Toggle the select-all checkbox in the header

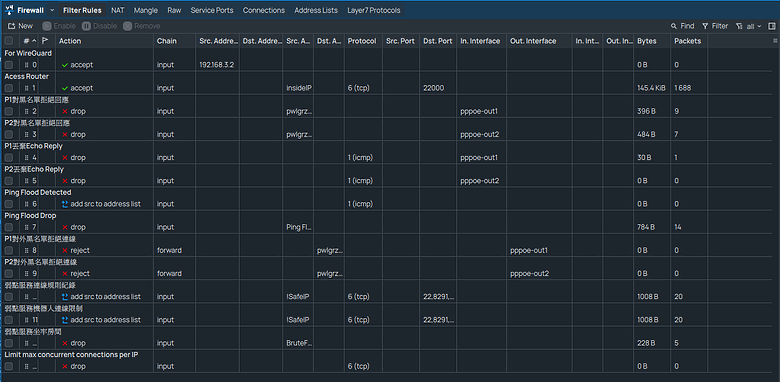9,41
